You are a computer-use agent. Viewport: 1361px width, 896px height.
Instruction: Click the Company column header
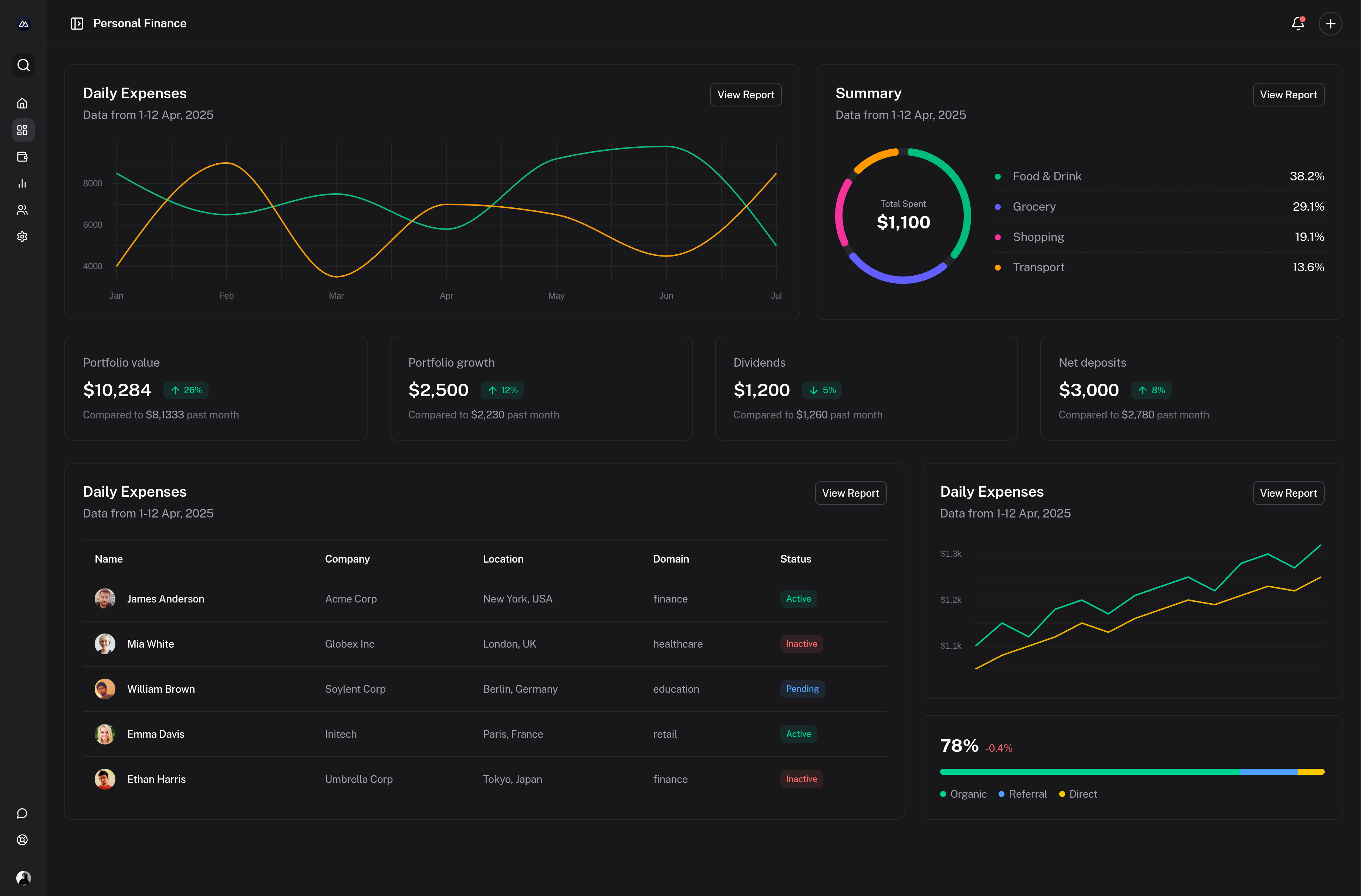pyautogui.click(x=347, y=559)
